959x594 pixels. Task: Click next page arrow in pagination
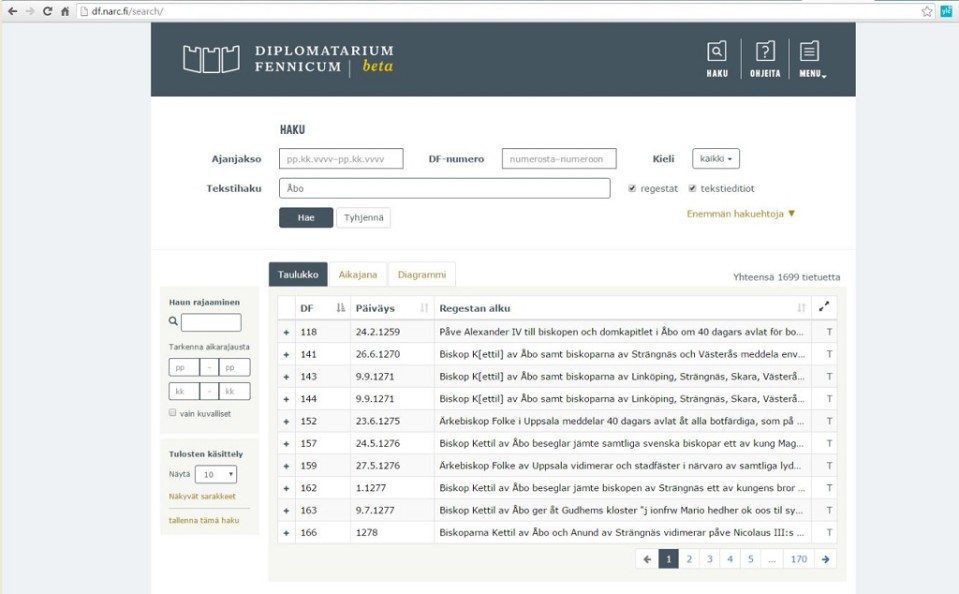(825, 559)
